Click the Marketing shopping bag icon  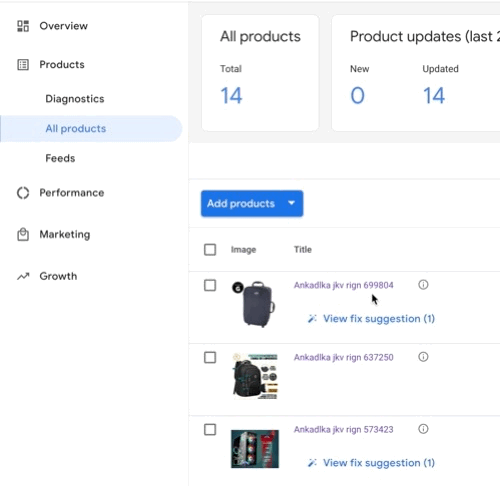(x=23, y=234)
